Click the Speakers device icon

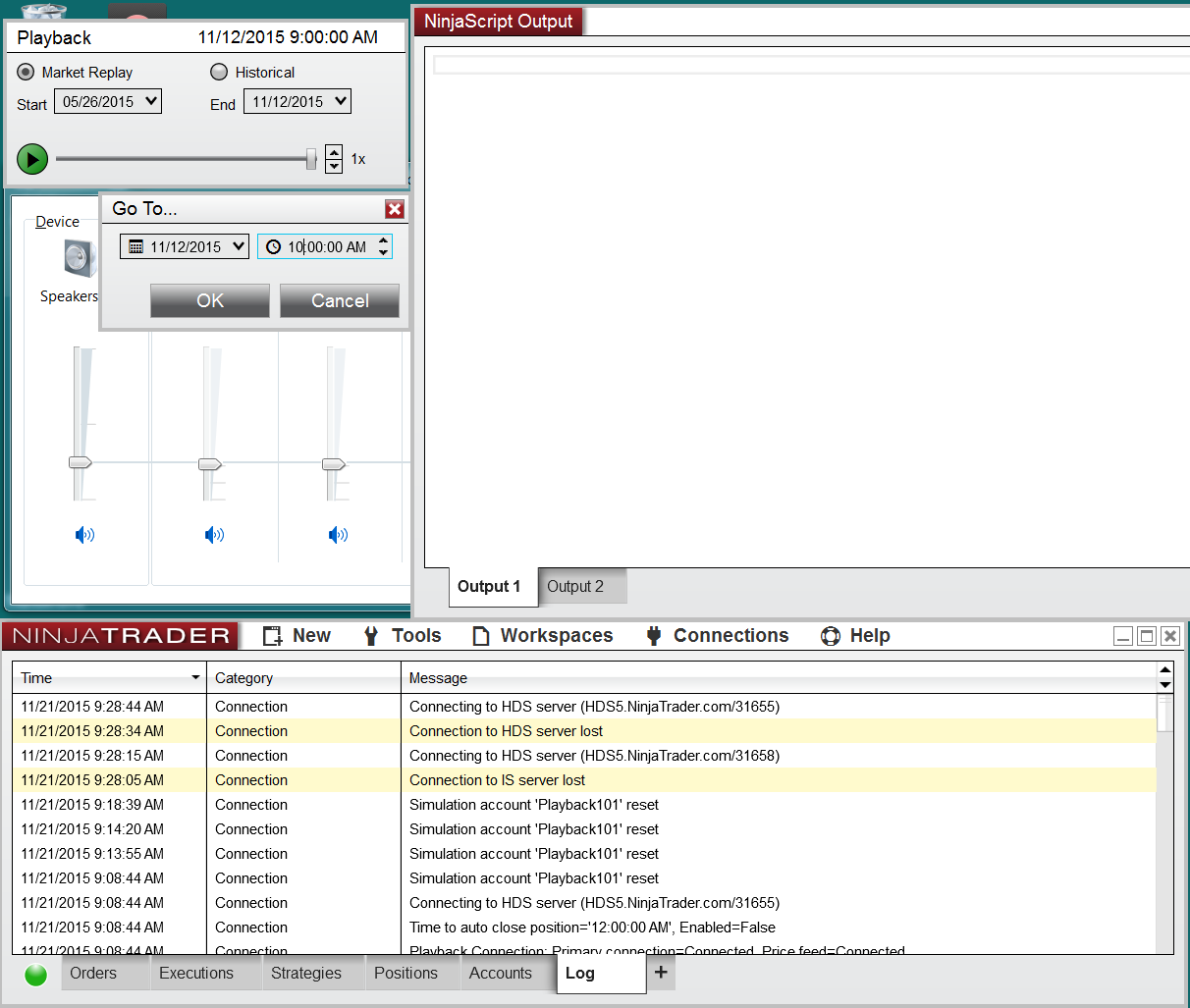(79, 259)
